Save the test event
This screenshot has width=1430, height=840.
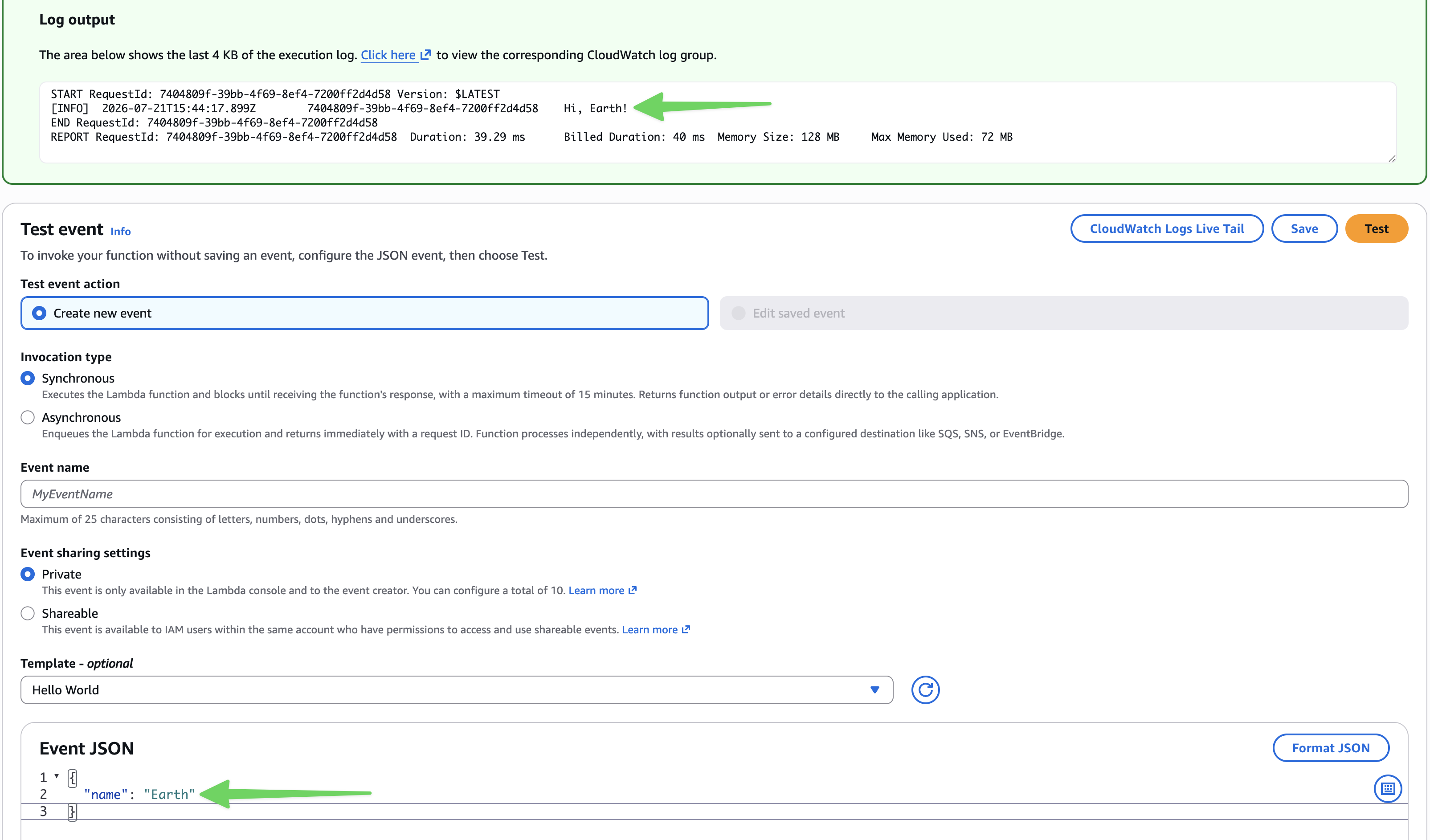click(x=1304, y=228)
